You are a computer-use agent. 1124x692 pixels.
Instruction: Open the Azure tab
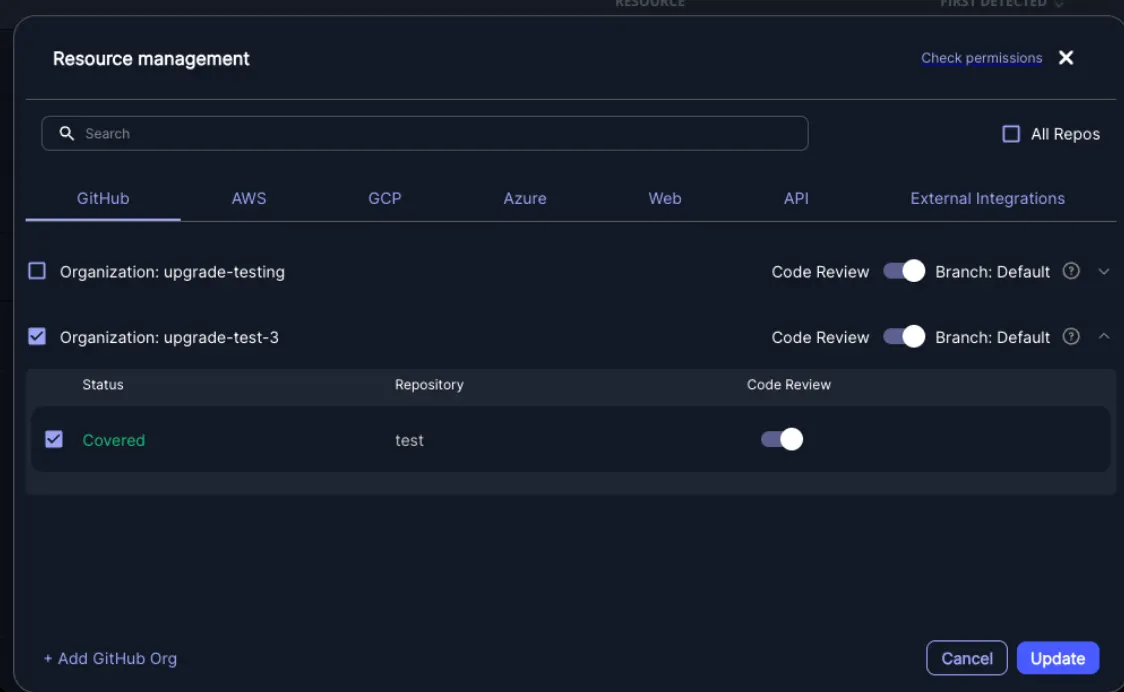pos(525,199)
